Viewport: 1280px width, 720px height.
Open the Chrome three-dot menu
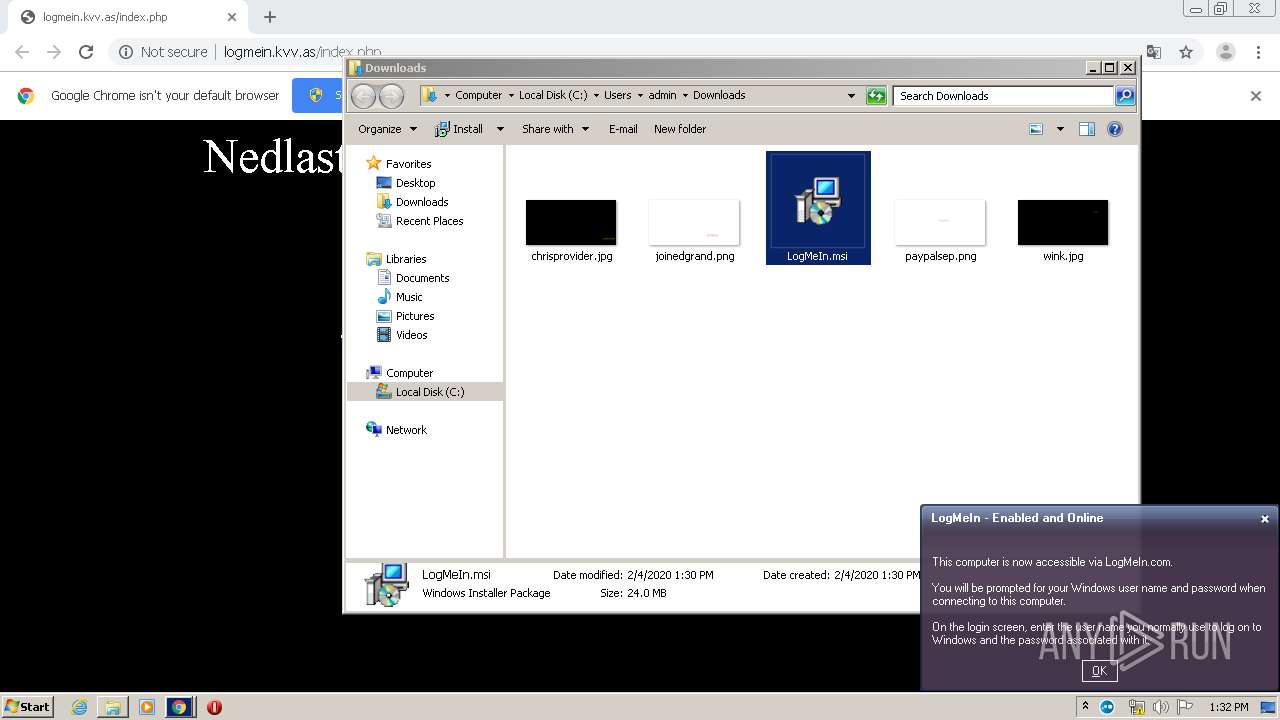point(1259,52)
